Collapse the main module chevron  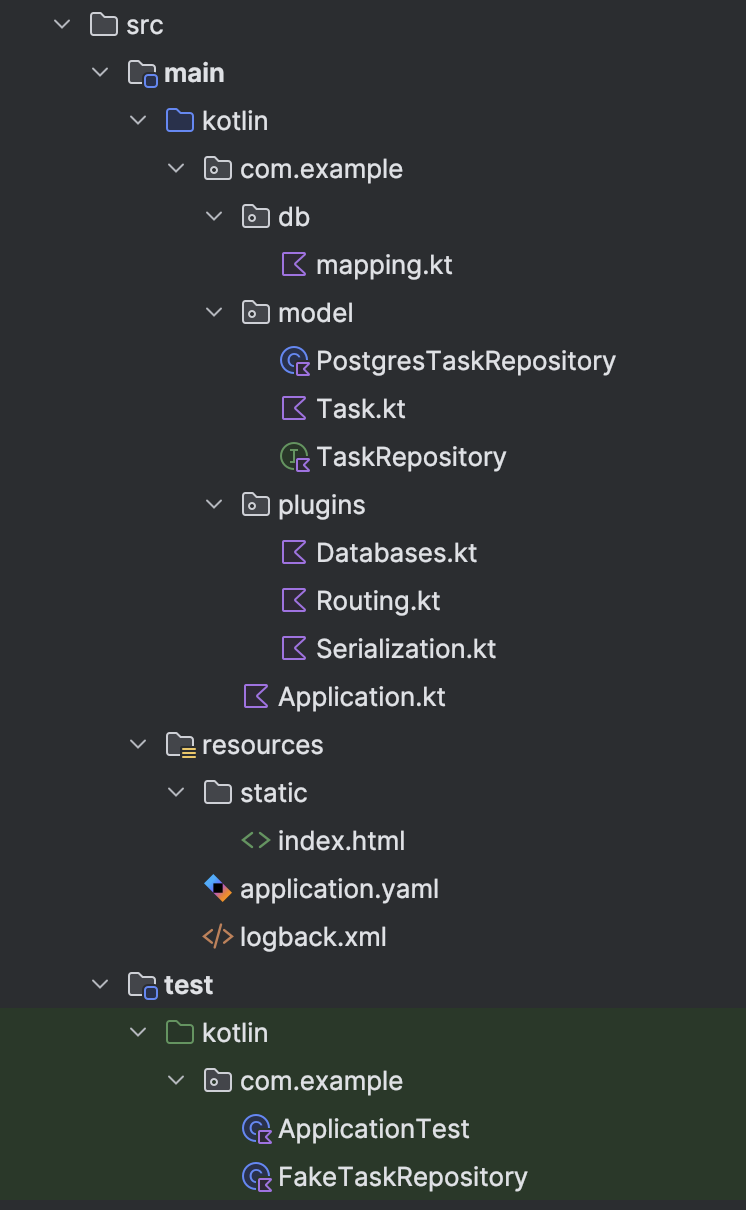100,73
